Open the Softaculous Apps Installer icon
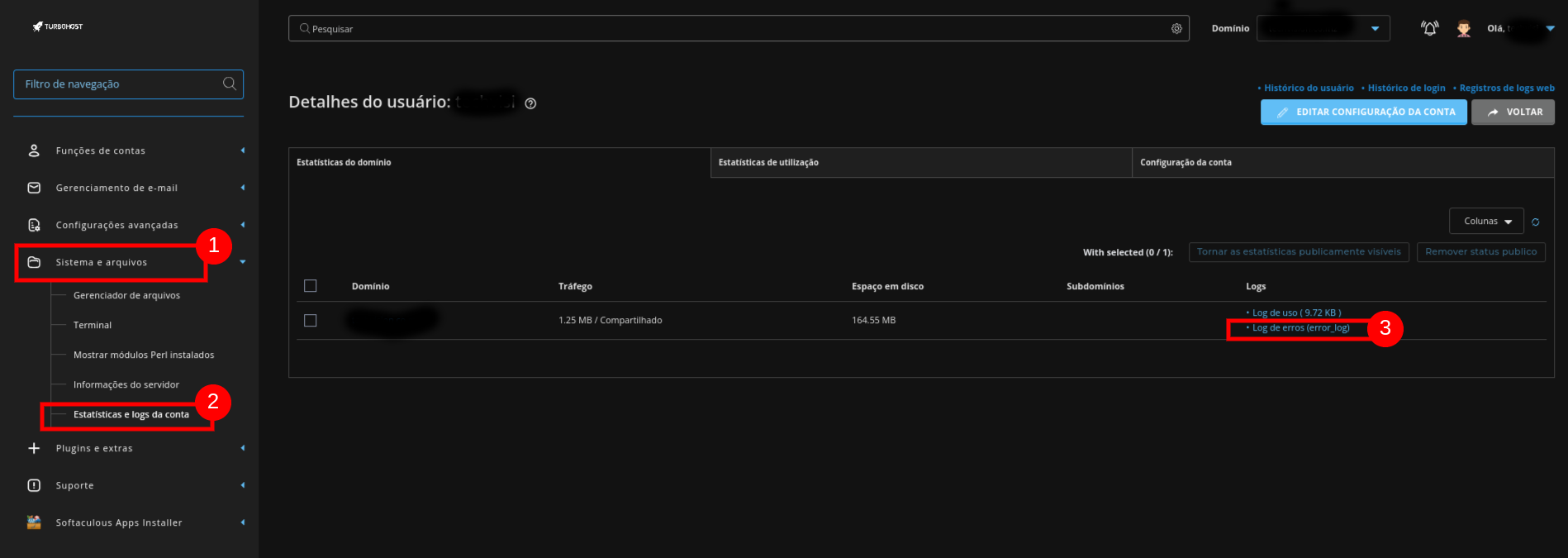The width and height of the screenshot is (1568, 558). [x=34, y=522]
